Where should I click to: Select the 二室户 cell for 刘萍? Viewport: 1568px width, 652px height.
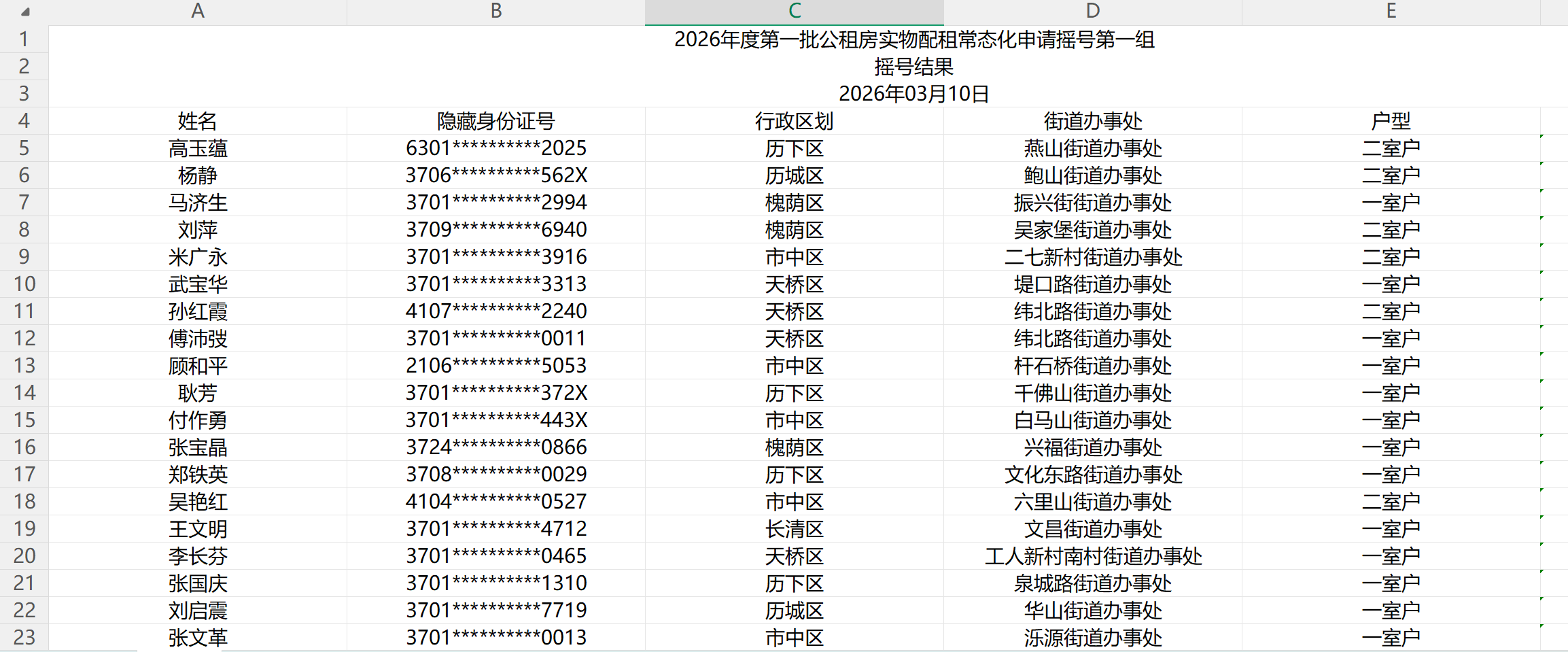pyautogui.click(x=1391, y=230)
